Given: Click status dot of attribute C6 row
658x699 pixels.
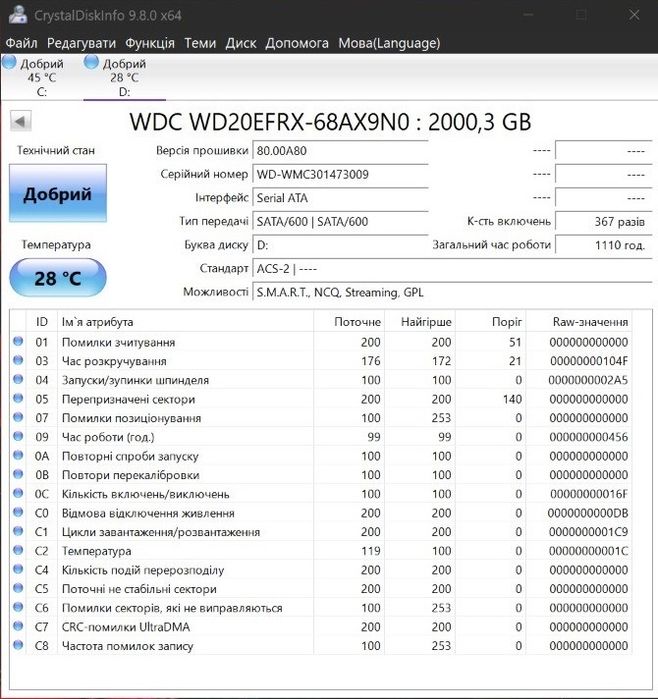Looking at the screenshot, I should (18, 607).
